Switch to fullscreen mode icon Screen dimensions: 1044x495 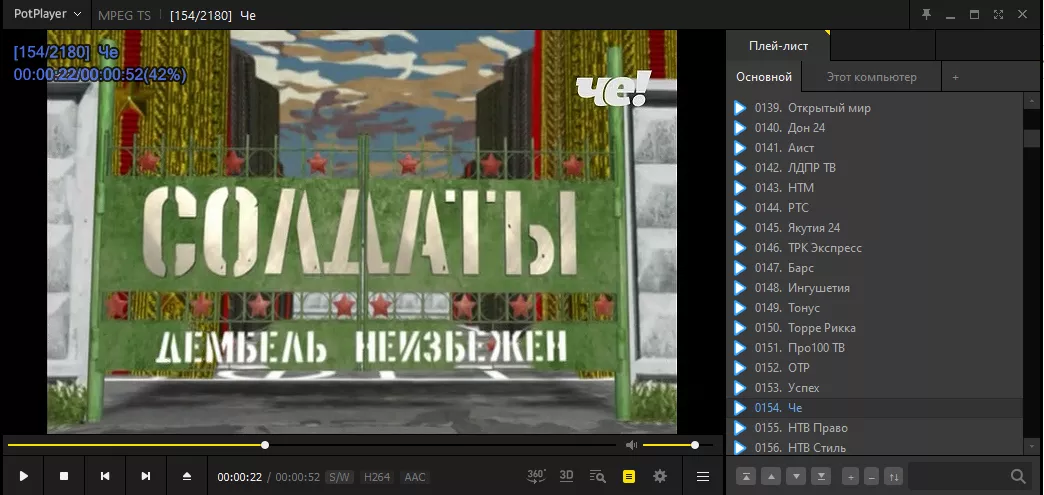pyautogui.click(x=998, y=14)
